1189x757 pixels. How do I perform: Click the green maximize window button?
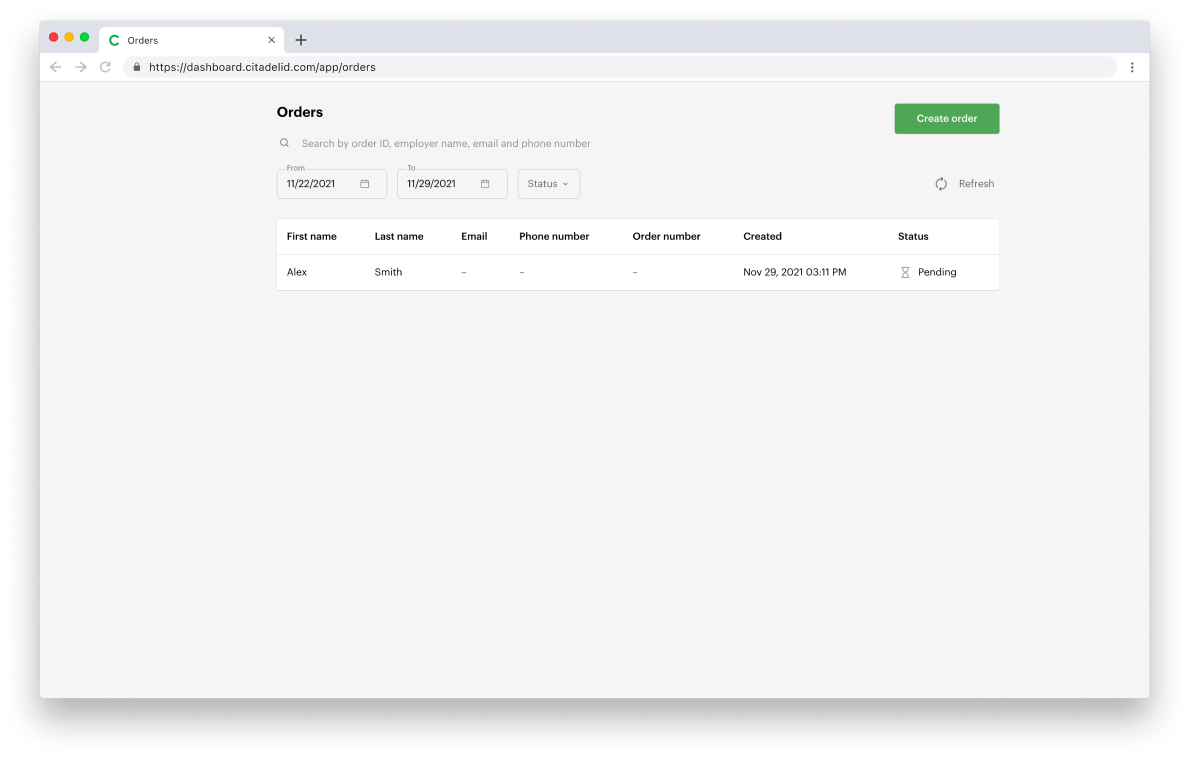84,37
